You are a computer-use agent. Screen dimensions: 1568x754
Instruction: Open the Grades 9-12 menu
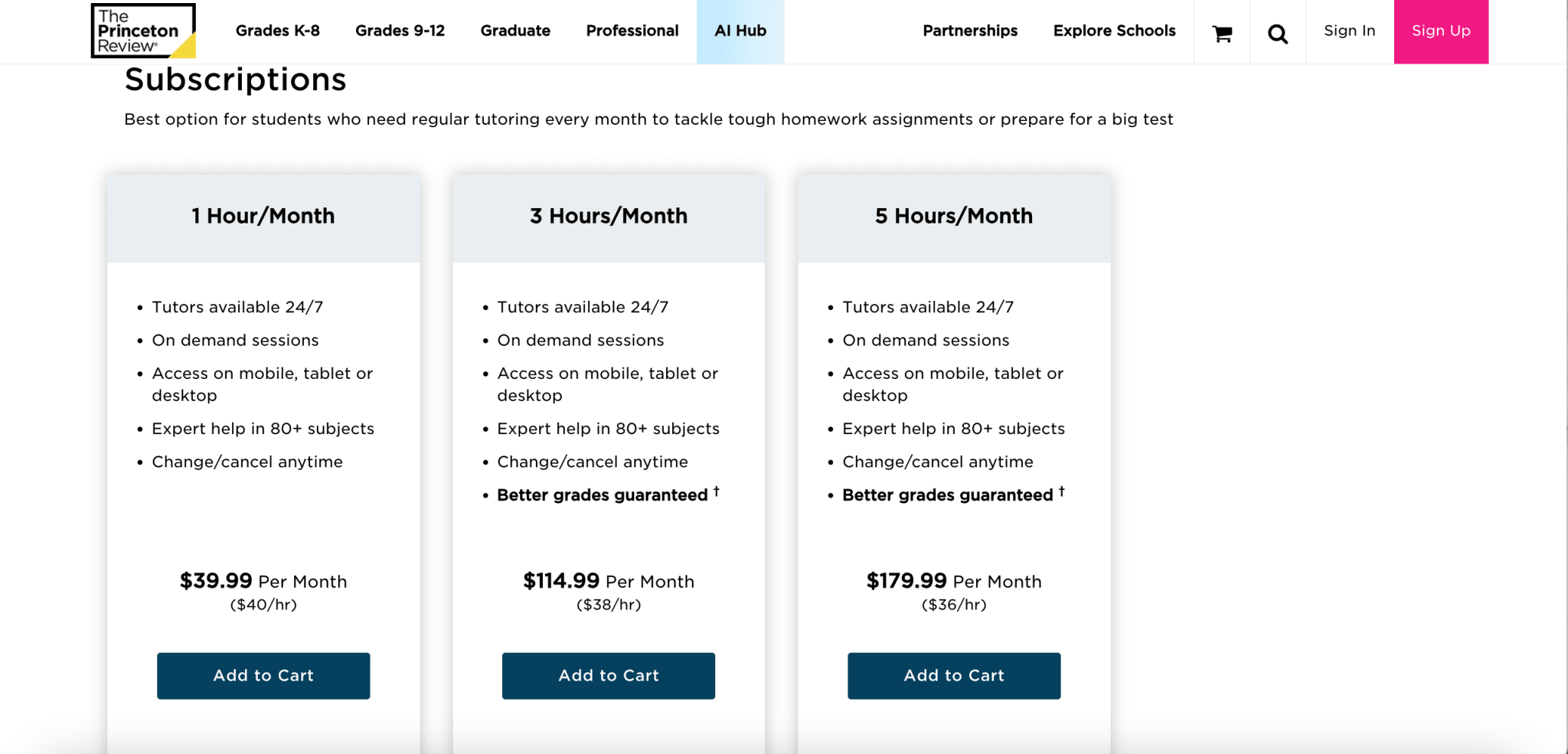click(x=400, y=31)
